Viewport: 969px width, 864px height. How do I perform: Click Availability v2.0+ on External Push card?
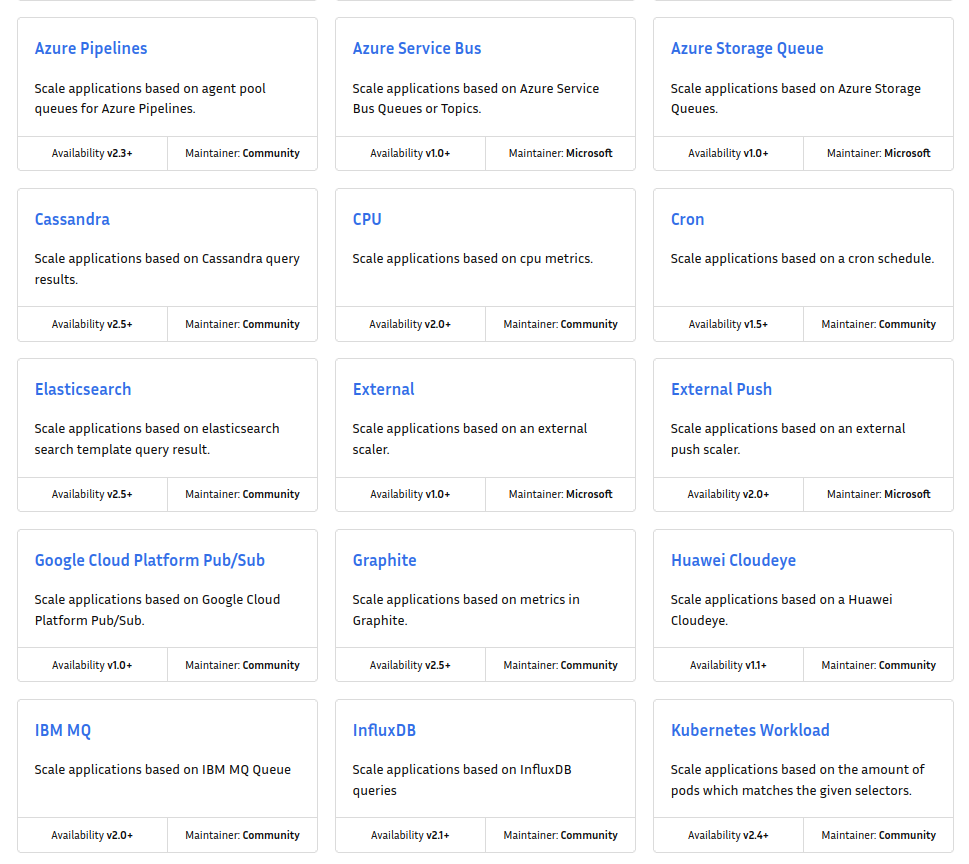[729, 494]
